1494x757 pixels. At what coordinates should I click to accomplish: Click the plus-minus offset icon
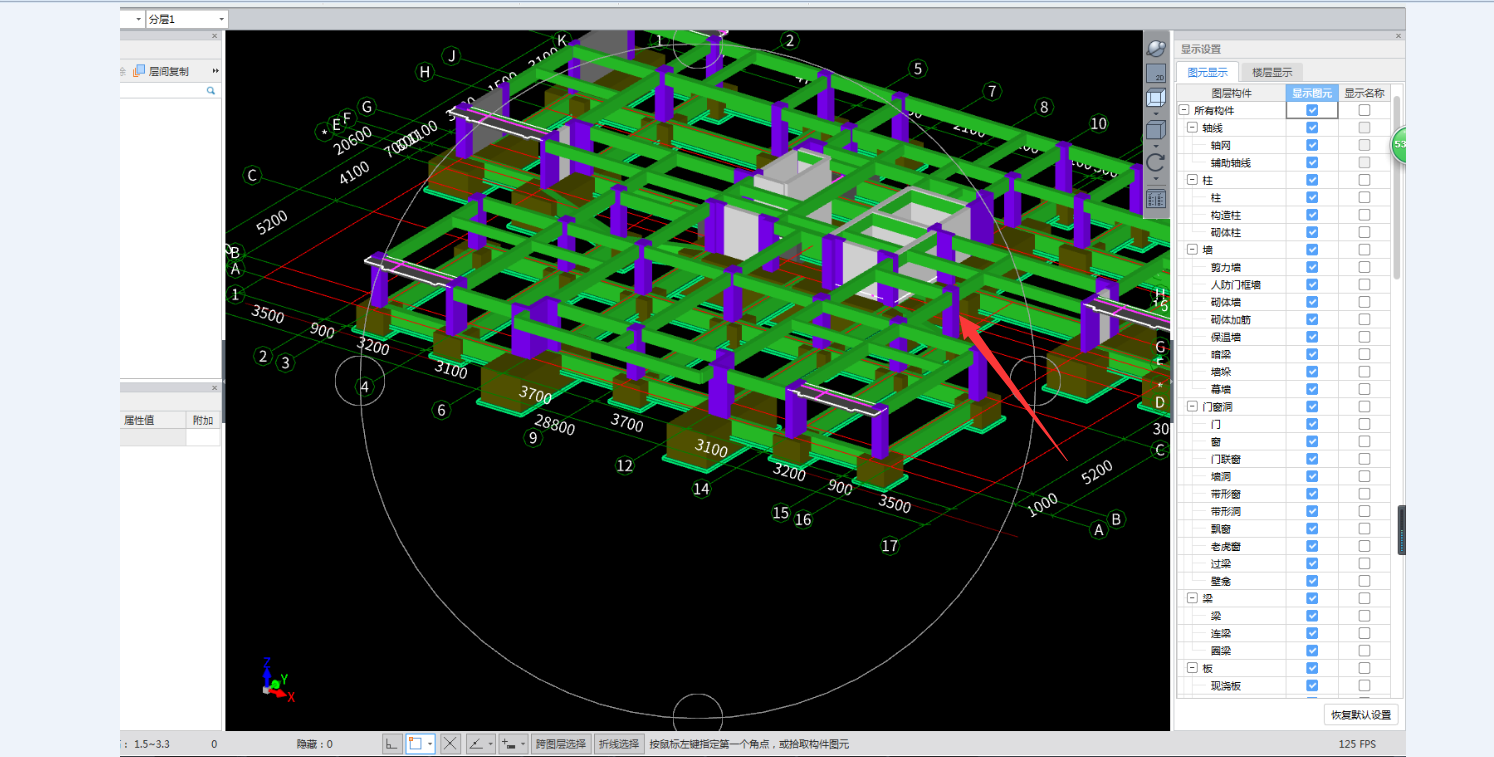pos(510,743)
